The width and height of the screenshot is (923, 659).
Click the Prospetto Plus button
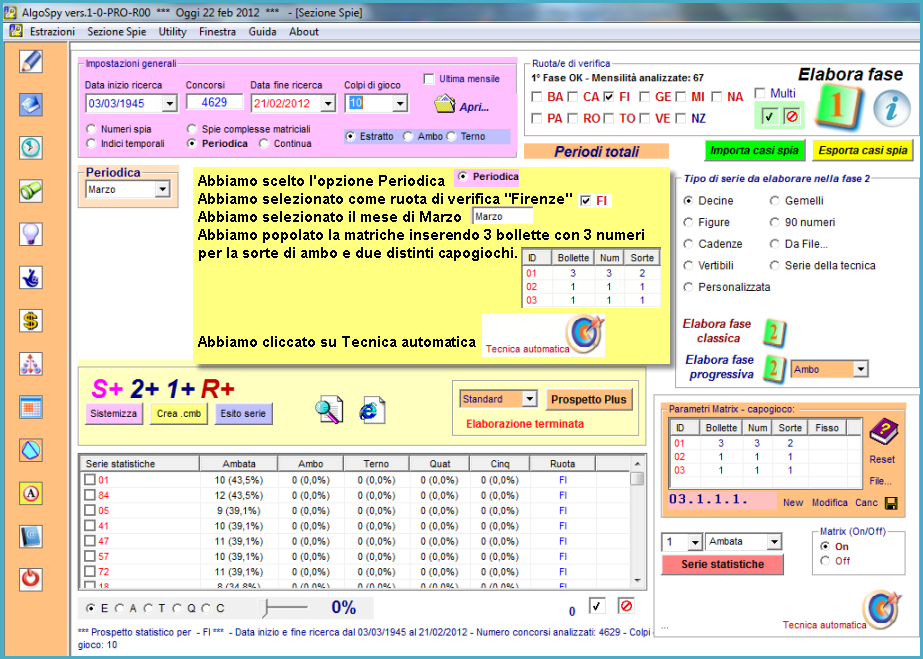(x=589, y=400)
